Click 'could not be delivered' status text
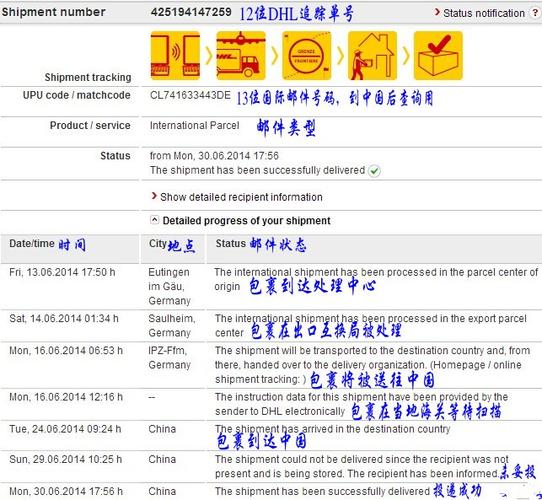This screenshot has width=542, height=500. [362, 466]
